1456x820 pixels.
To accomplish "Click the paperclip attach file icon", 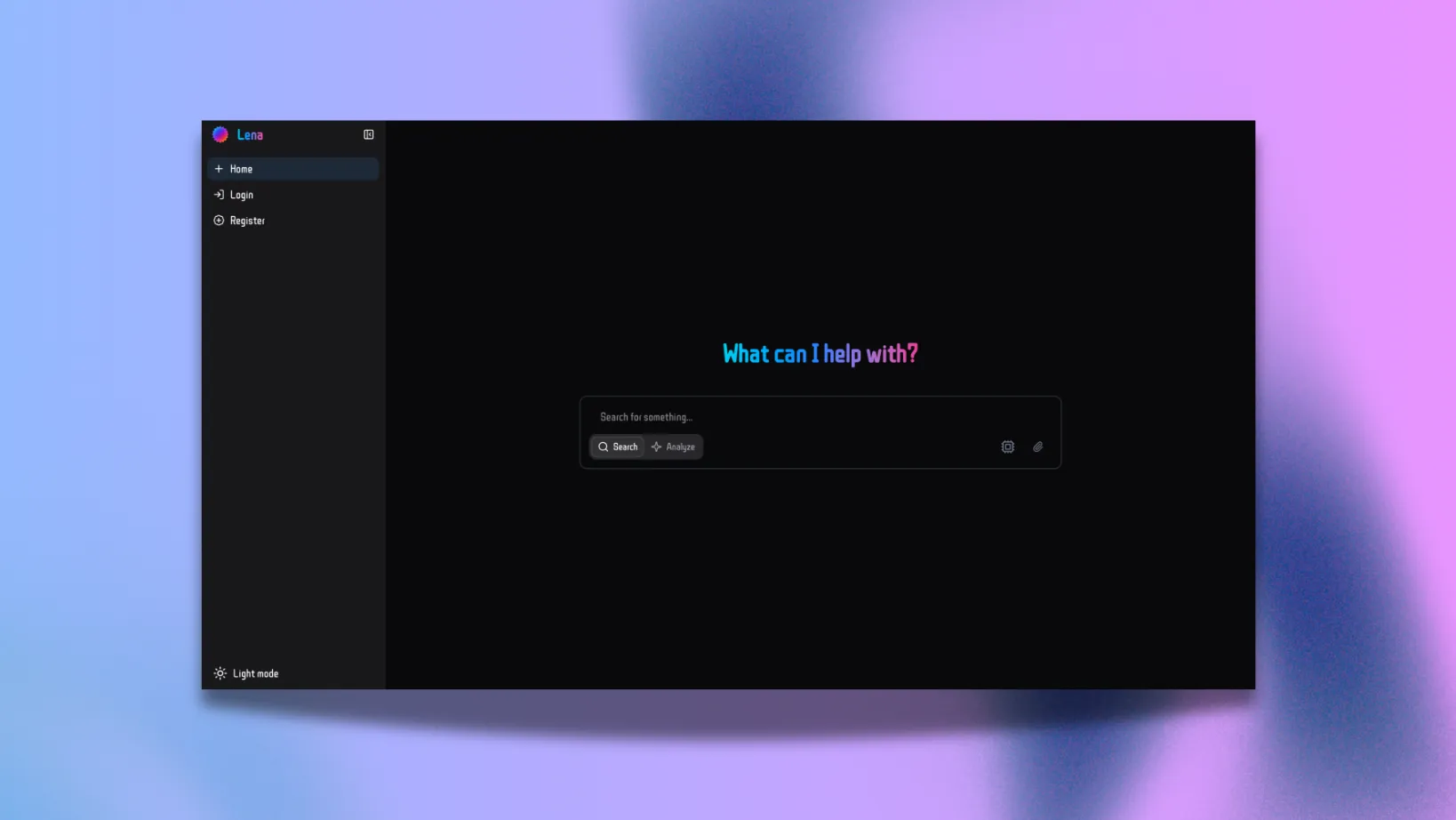I will pyautogui.click(x=1037, y=446).
